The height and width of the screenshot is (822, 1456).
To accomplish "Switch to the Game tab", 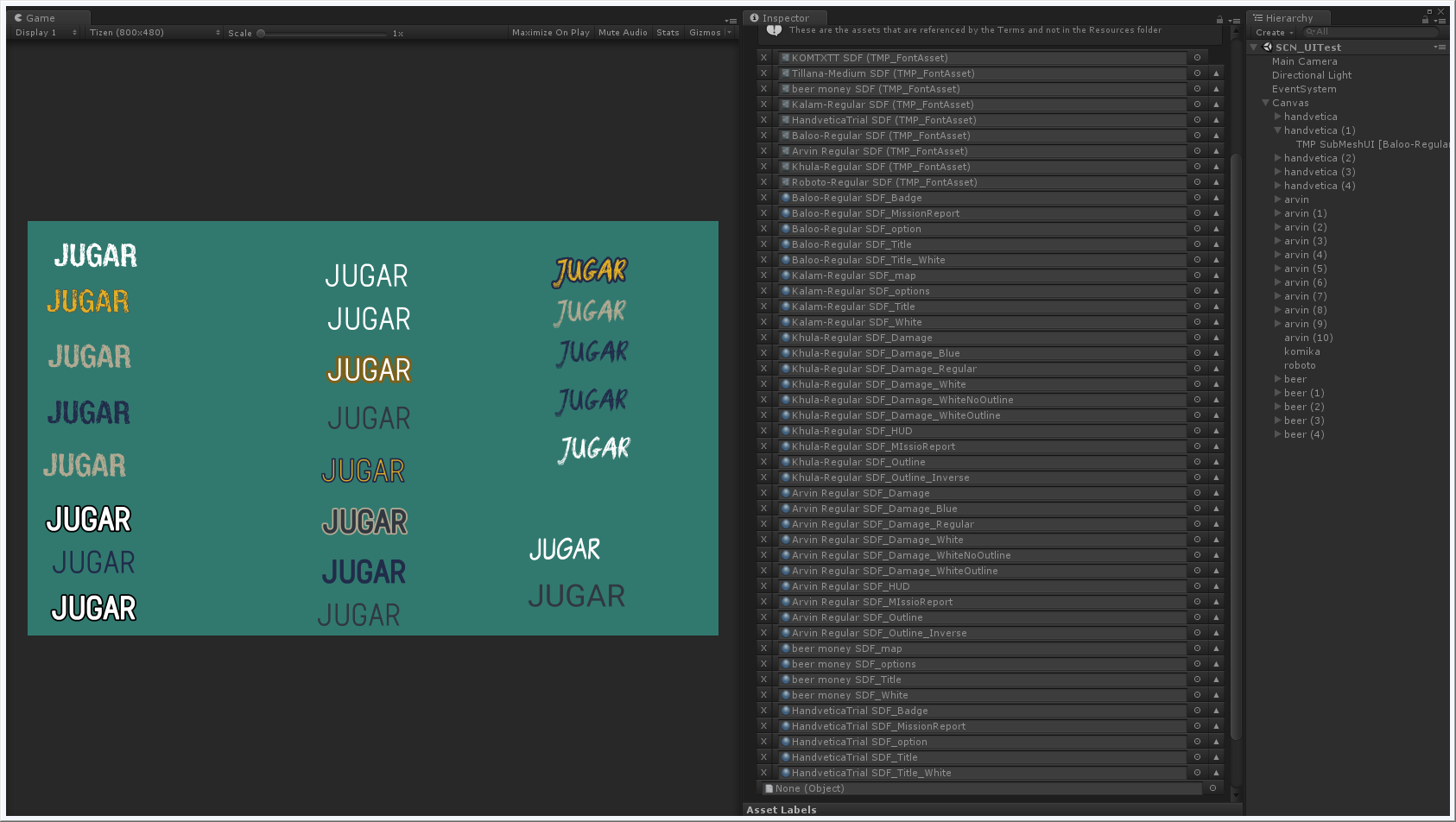I will pos(40,18).
